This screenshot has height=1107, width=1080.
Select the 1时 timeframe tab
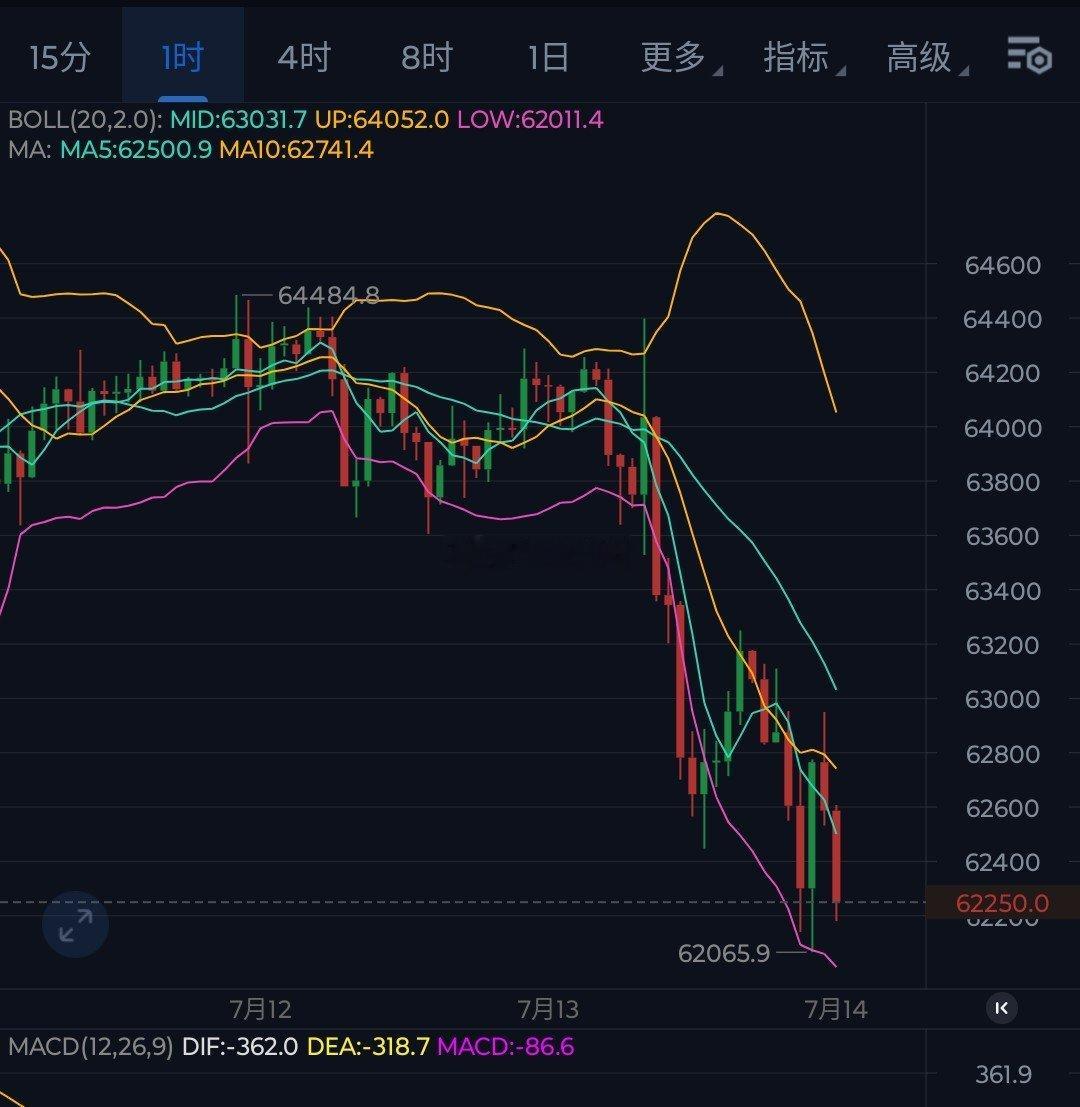point(183,57)
